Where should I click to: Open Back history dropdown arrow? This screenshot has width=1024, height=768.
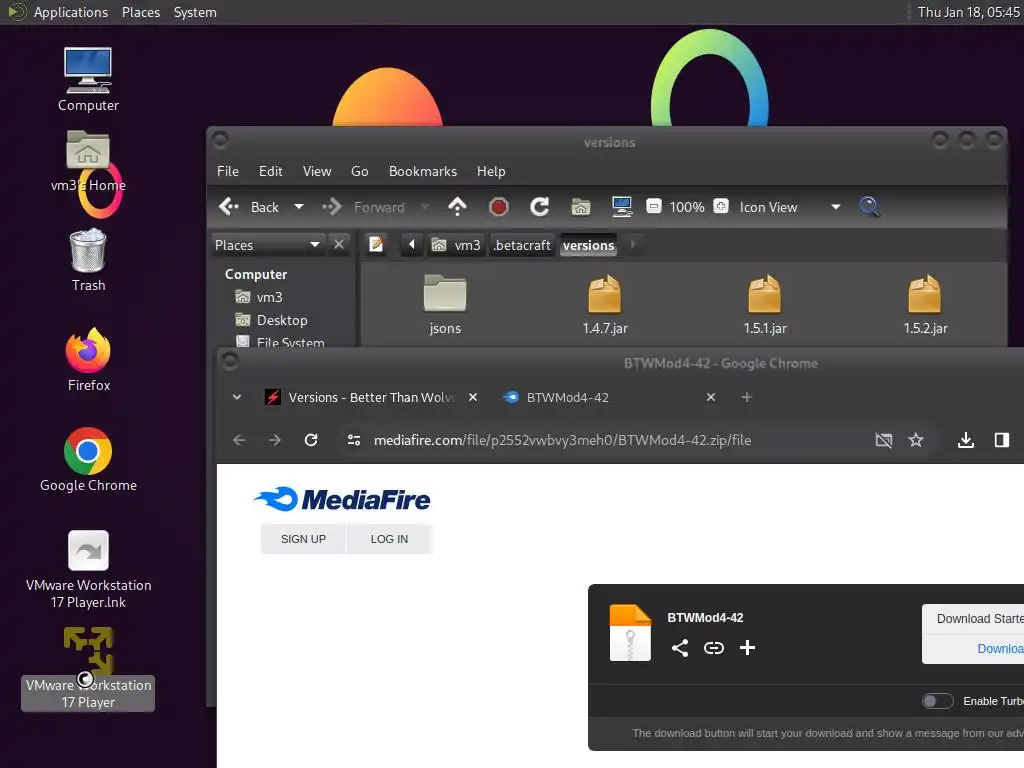(x=298, y=207)
